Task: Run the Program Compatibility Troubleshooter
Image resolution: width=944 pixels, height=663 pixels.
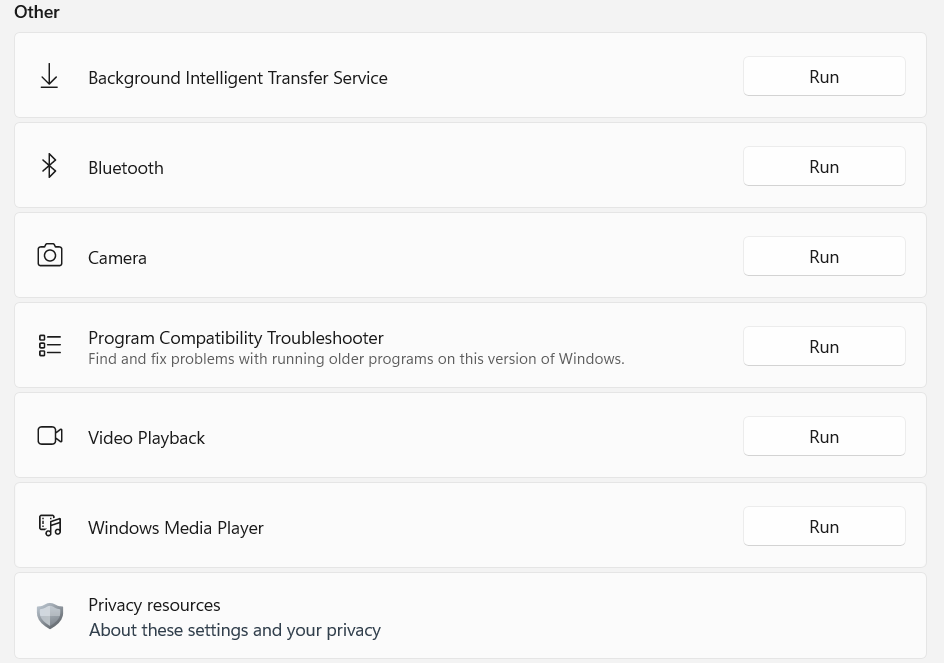Action: pyautogui.click(x=824, y=347)
